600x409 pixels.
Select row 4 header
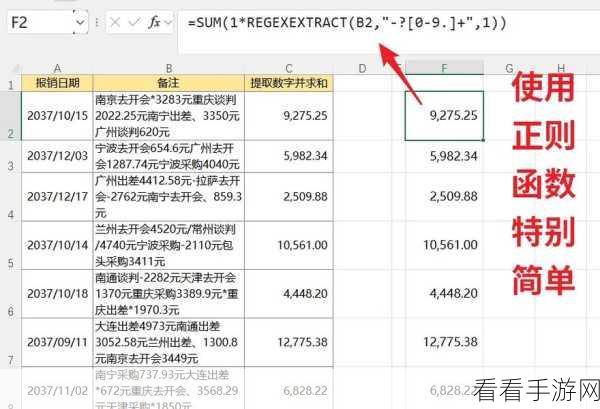coord(11,197)
